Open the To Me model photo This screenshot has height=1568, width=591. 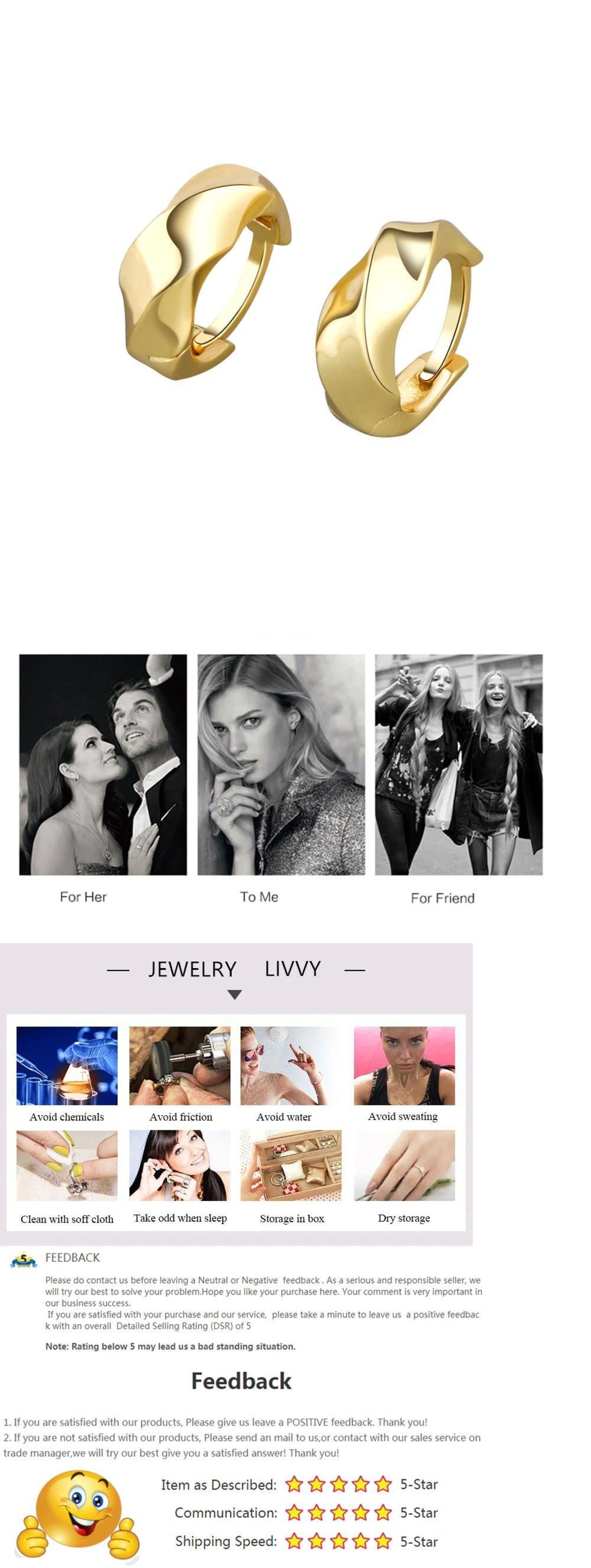coord(281,765)
